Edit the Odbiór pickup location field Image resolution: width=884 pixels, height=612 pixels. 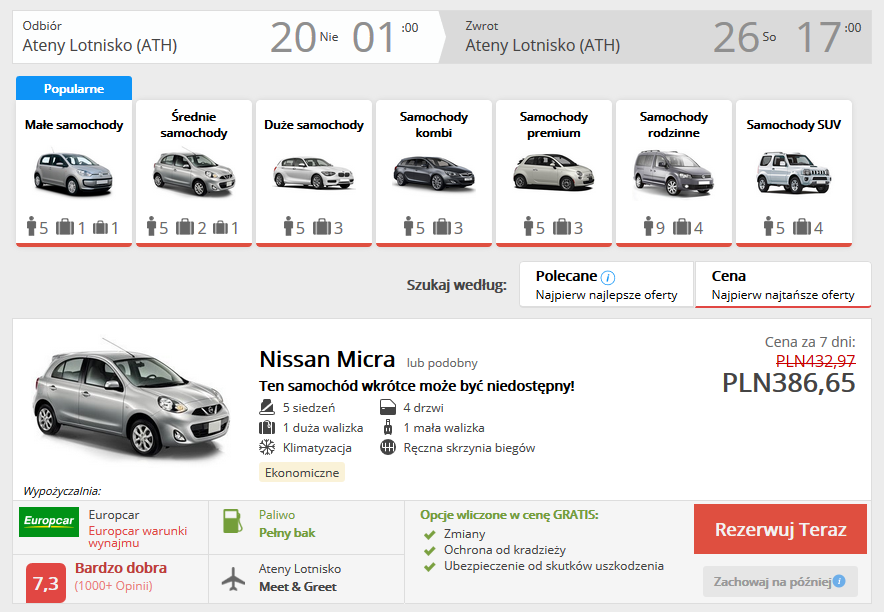tap(100, 45)
